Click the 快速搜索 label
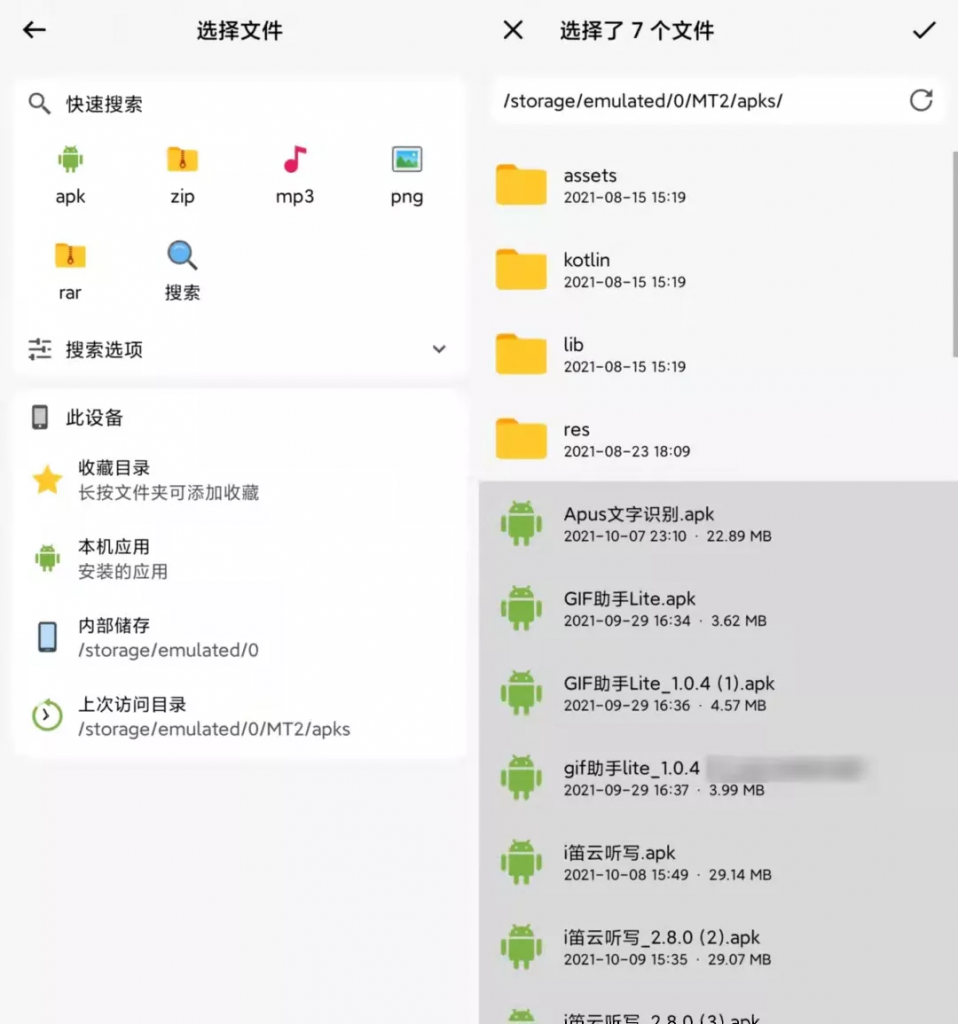The image size is (958, 1024). (x=104, y=104)
